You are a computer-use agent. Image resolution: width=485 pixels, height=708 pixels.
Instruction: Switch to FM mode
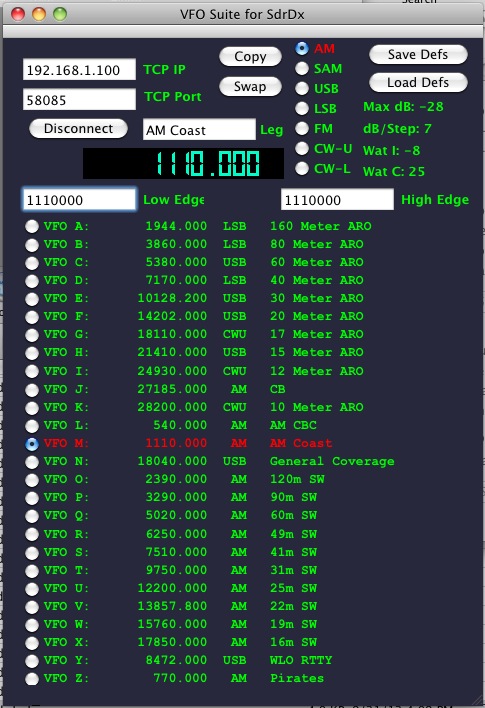pyautogui.click(x=302, y=129)
